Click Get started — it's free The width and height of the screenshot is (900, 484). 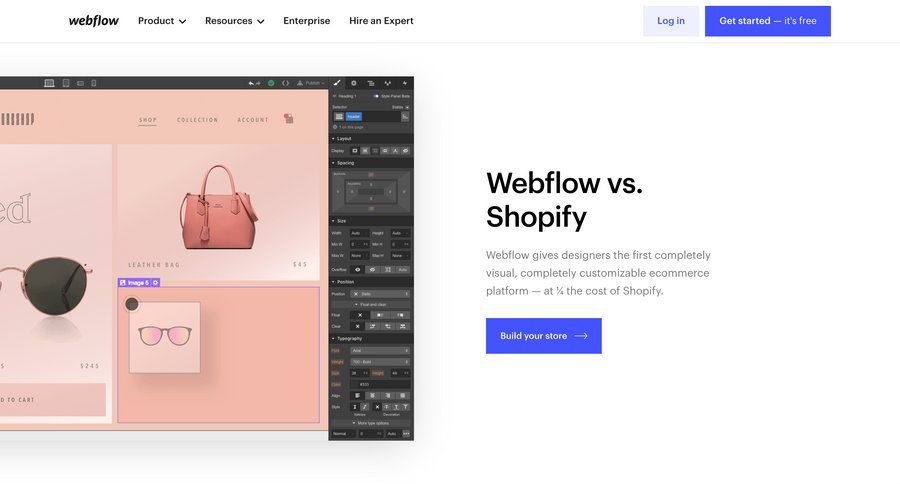coord(767,21)
